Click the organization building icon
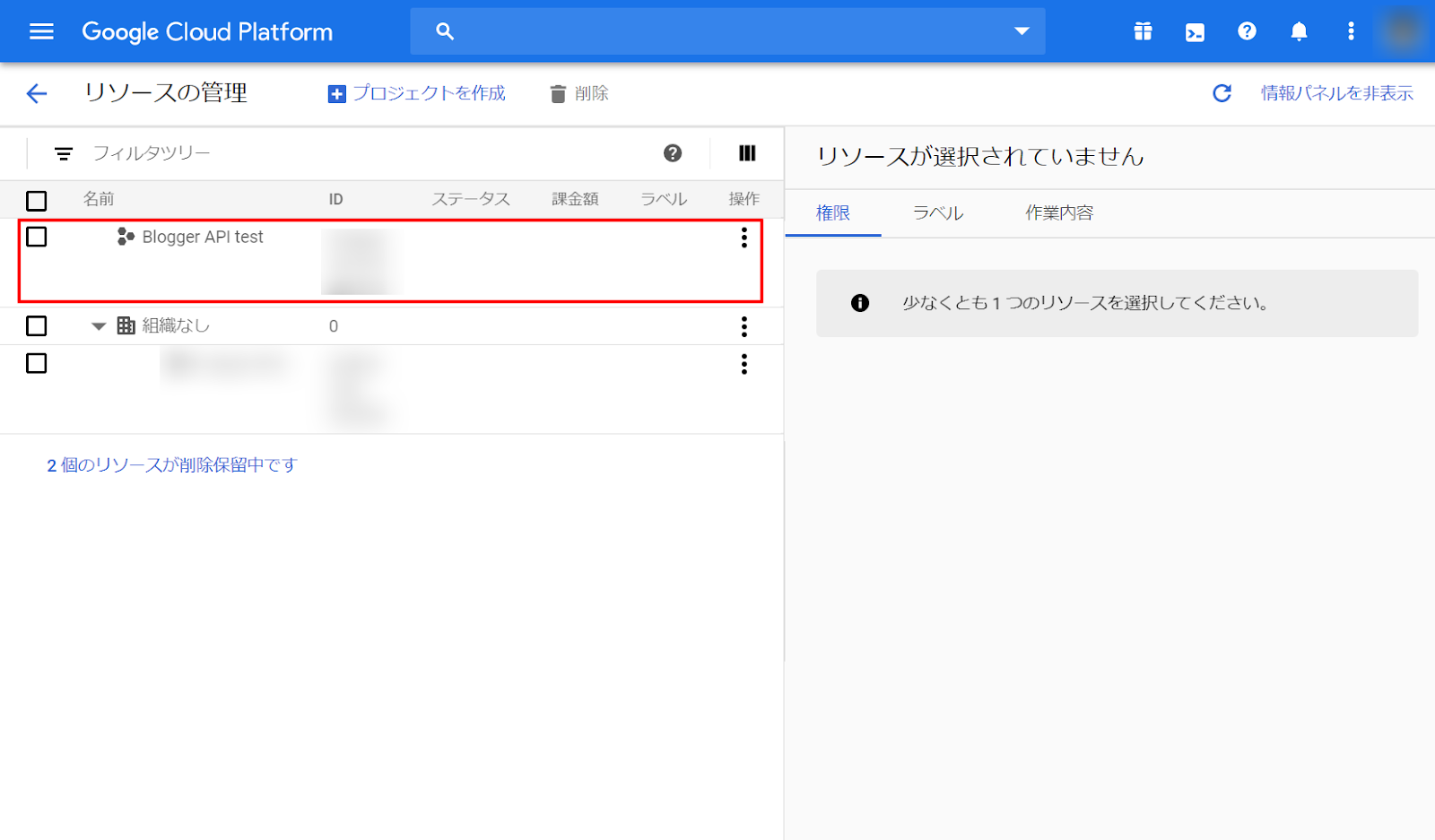Viewport: 1435px width, 840px height. pos(126,325)
